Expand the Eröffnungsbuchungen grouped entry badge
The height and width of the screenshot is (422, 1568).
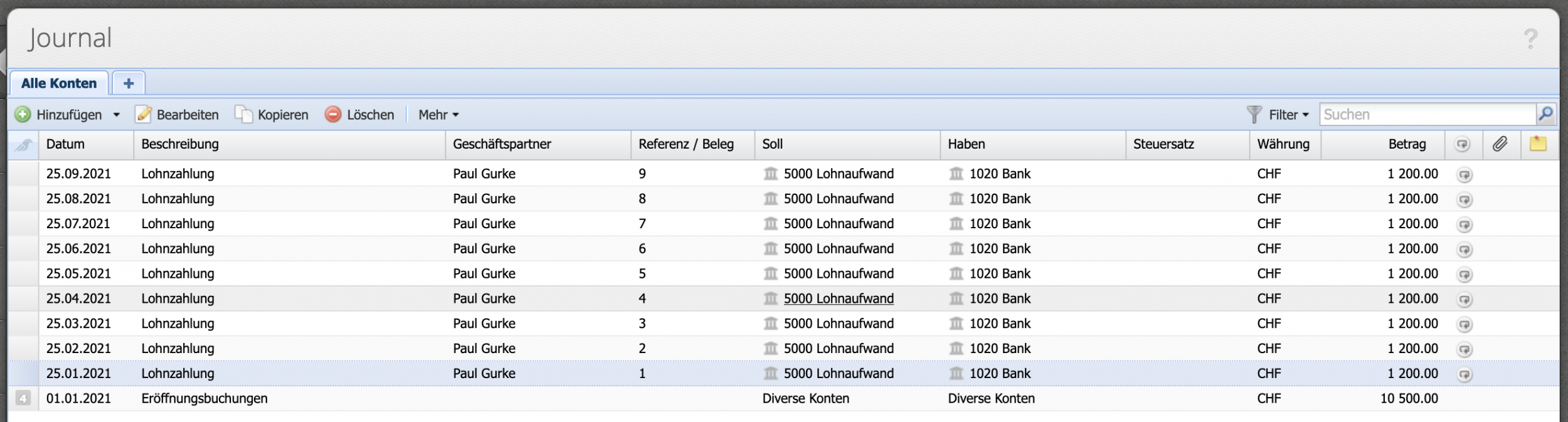pos(23,398)
